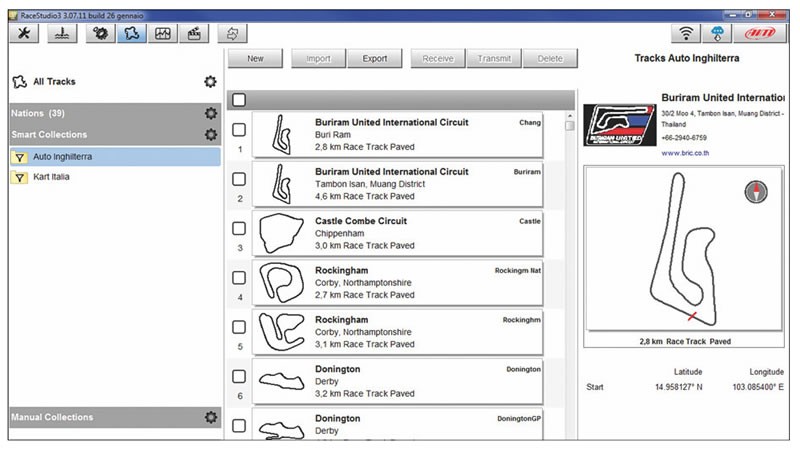Select Rockingham 2,7 km track row
The height and width of the screenshot is (449, 800).
click(398, 283)
